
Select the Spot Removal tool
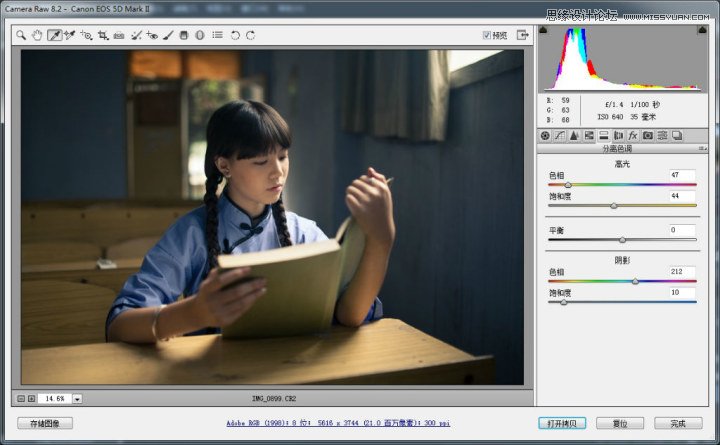click(x=136, y=35)
